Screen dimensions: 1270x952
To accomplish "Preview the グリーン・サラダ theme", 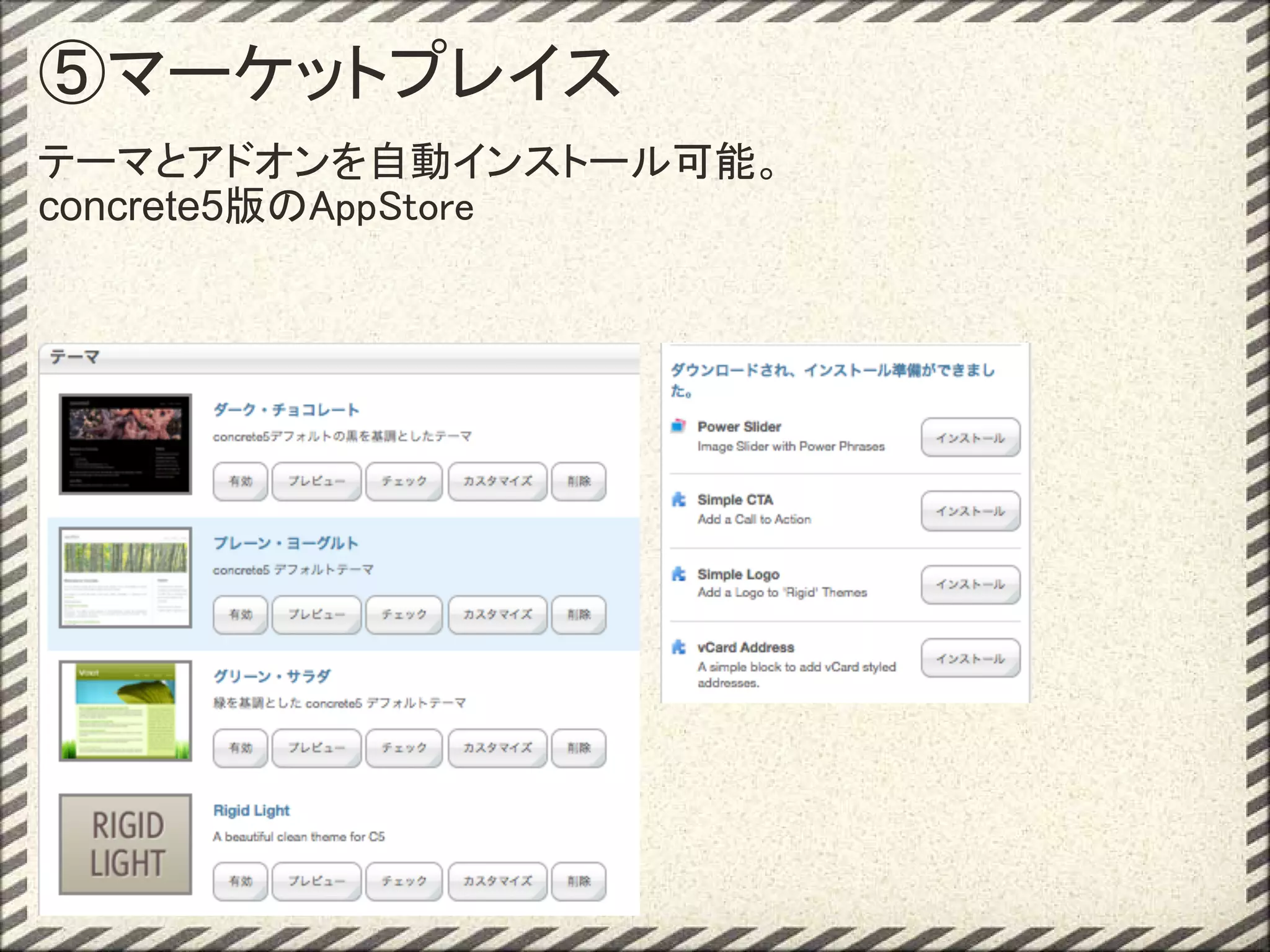I will (316, 747).
